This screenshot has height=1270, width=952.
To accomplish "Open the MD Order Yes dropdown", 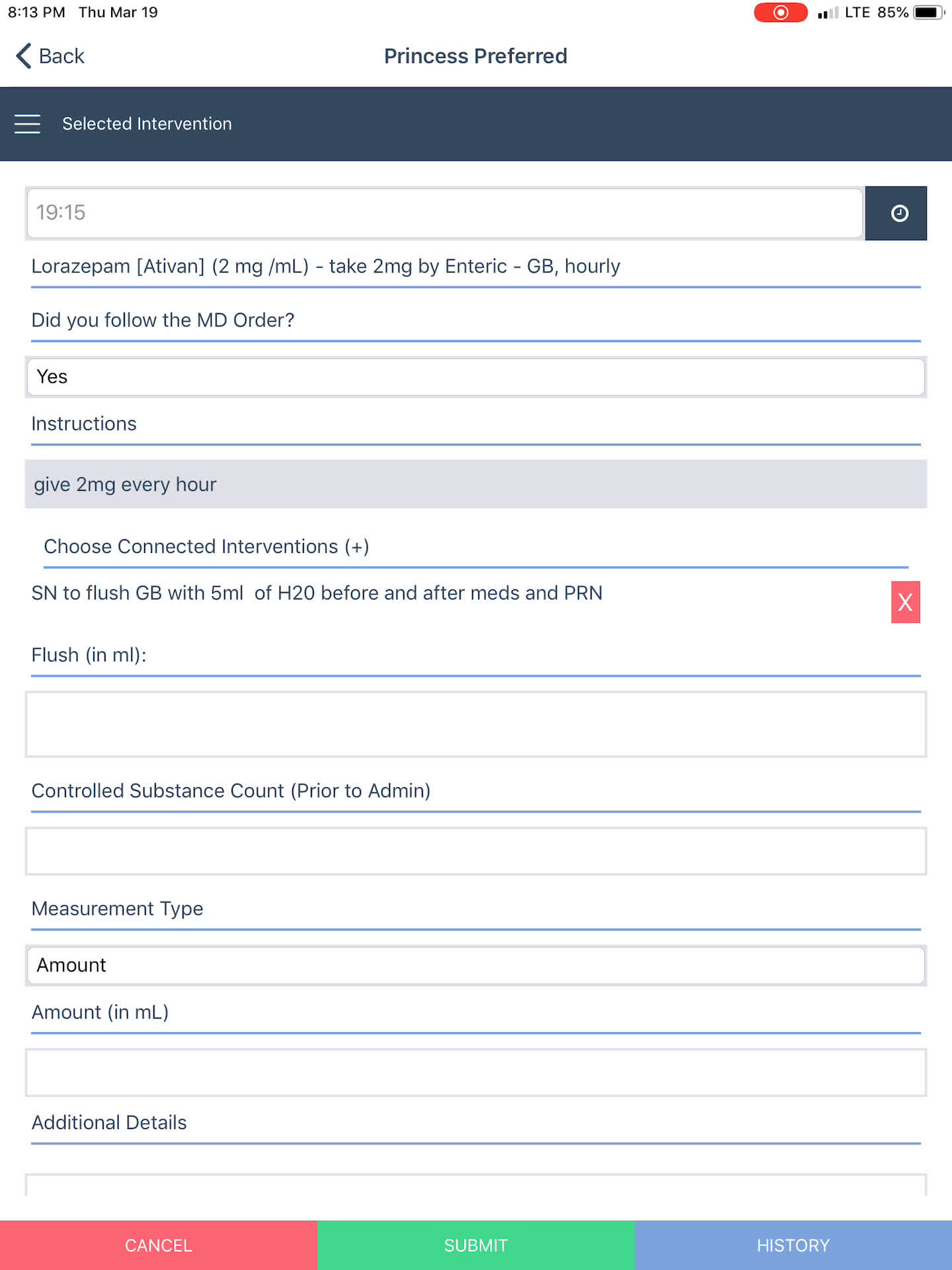I will point(475,377).
